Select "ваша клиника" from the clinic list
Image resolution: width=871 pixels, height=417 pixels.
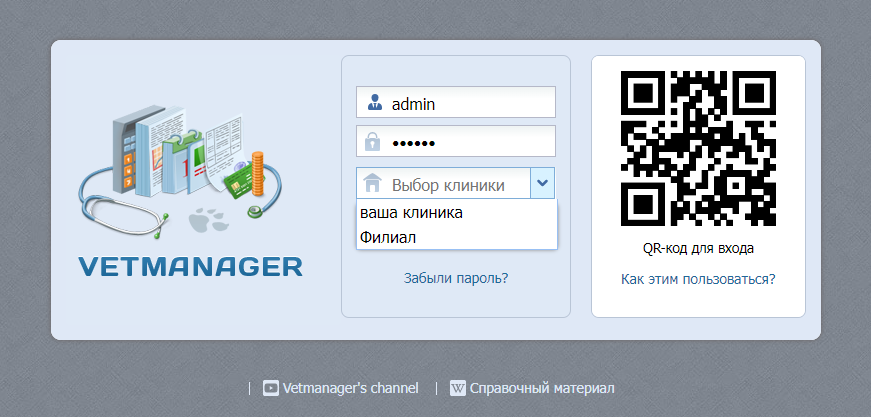point(457,213)
